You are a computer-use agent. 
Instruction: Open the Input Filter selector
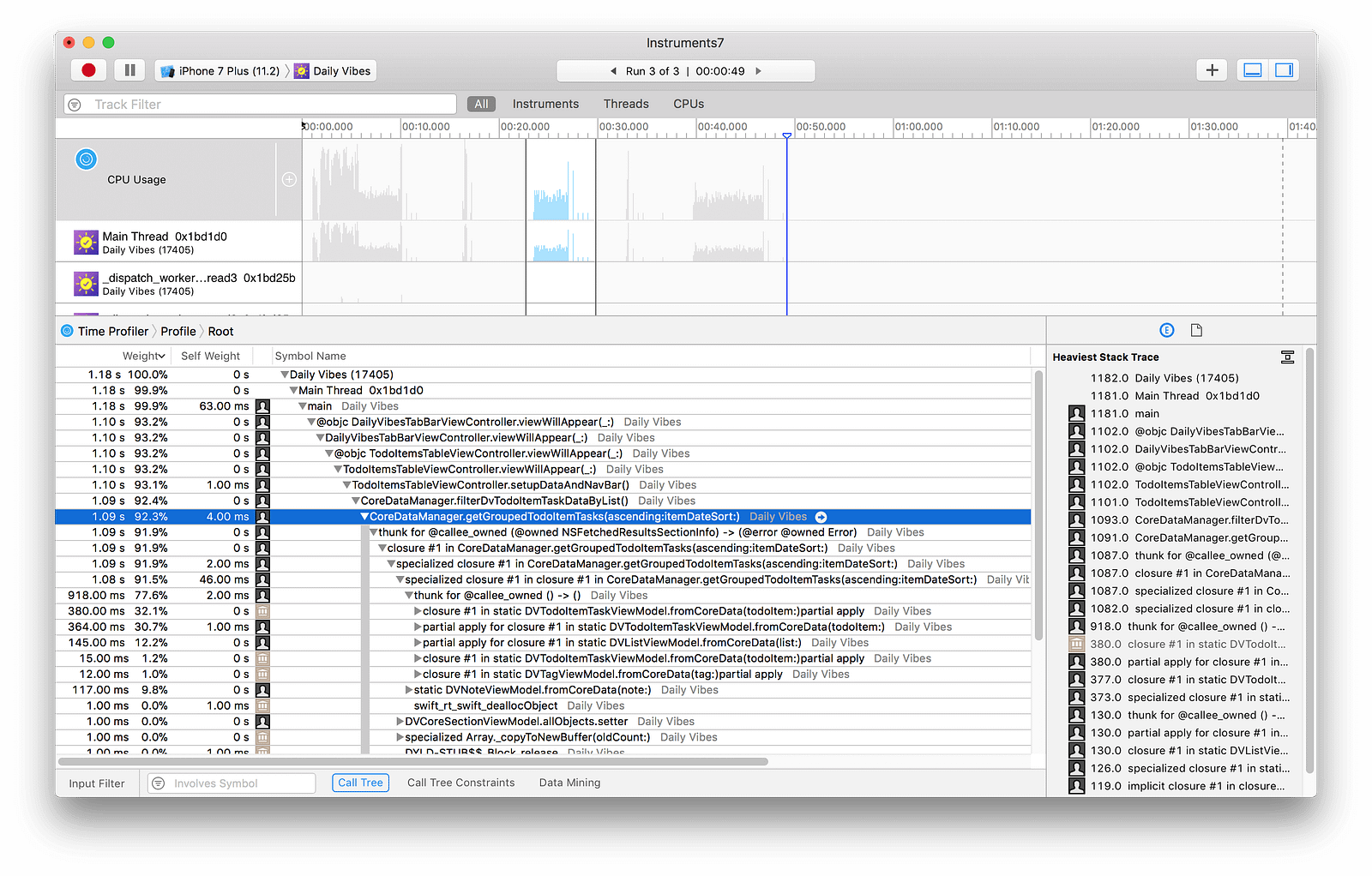tap(97, 783)
